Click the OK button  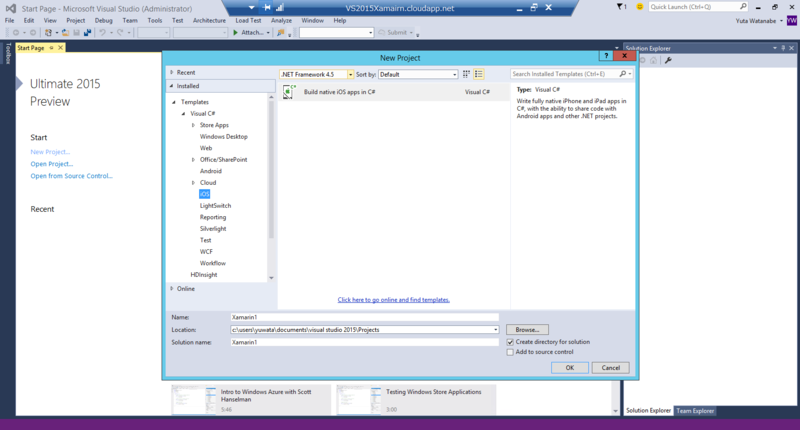pyautogui.click(x=570, y=368)
